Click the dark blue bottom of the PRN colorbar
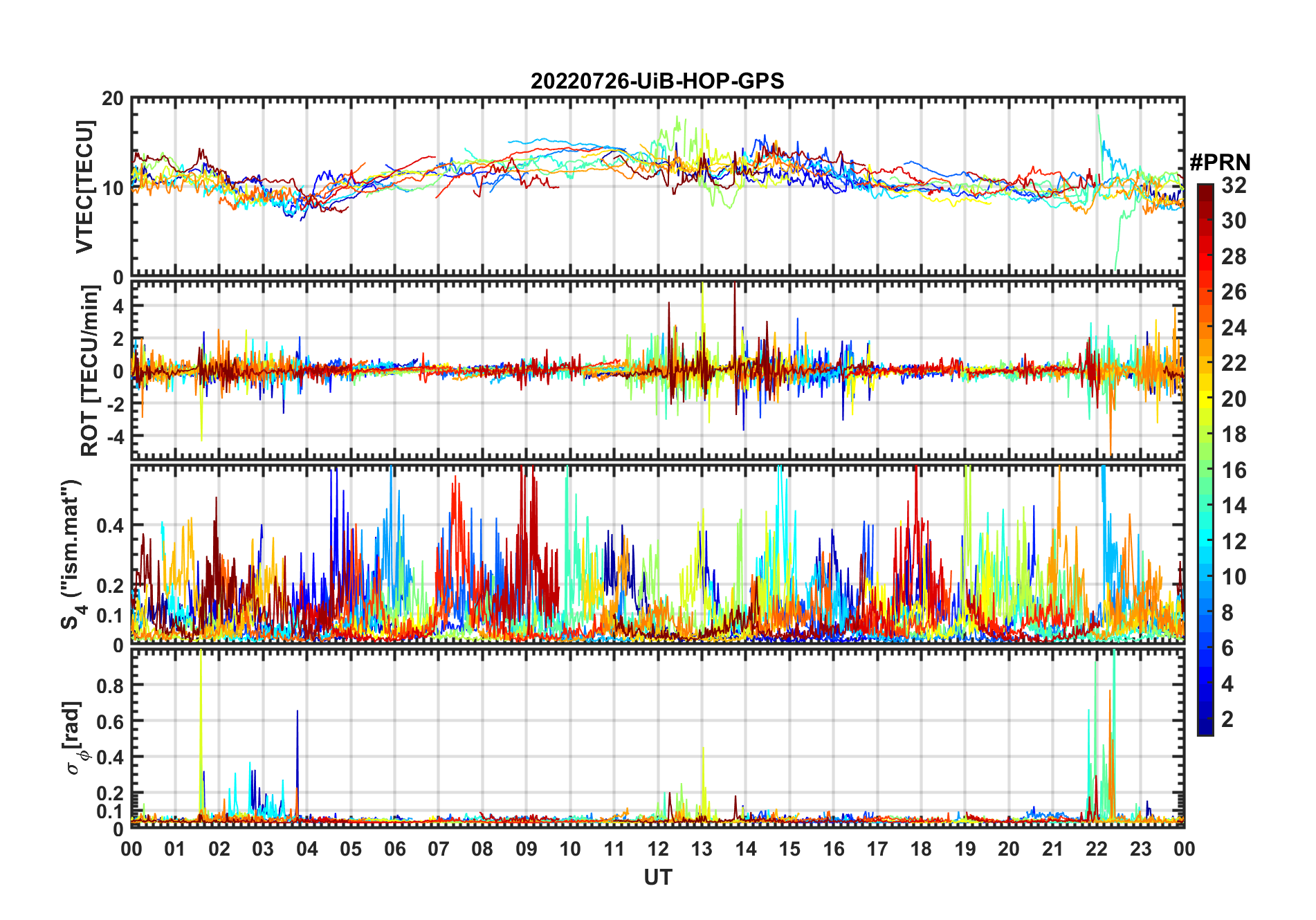 coord(1205,728)
